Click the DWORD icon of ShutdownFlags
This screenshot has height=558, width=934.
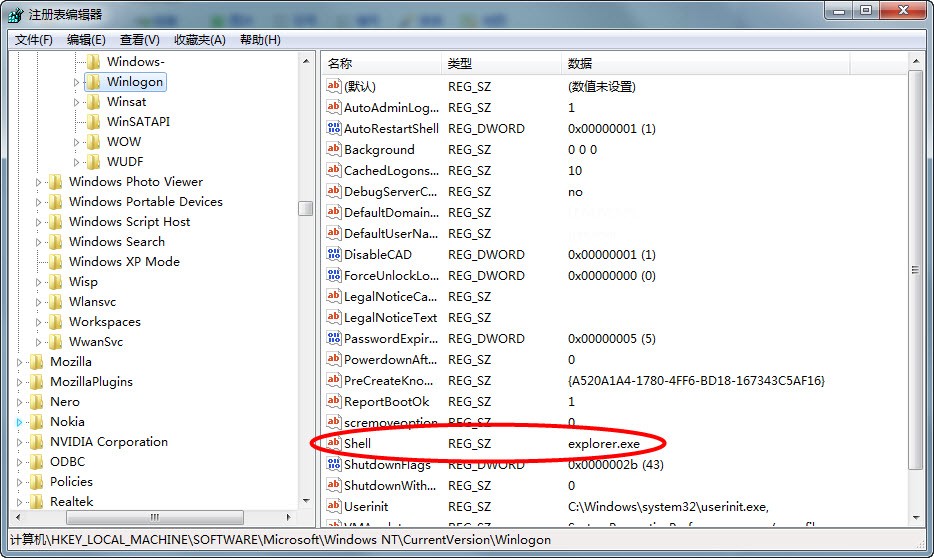[334, 464]
